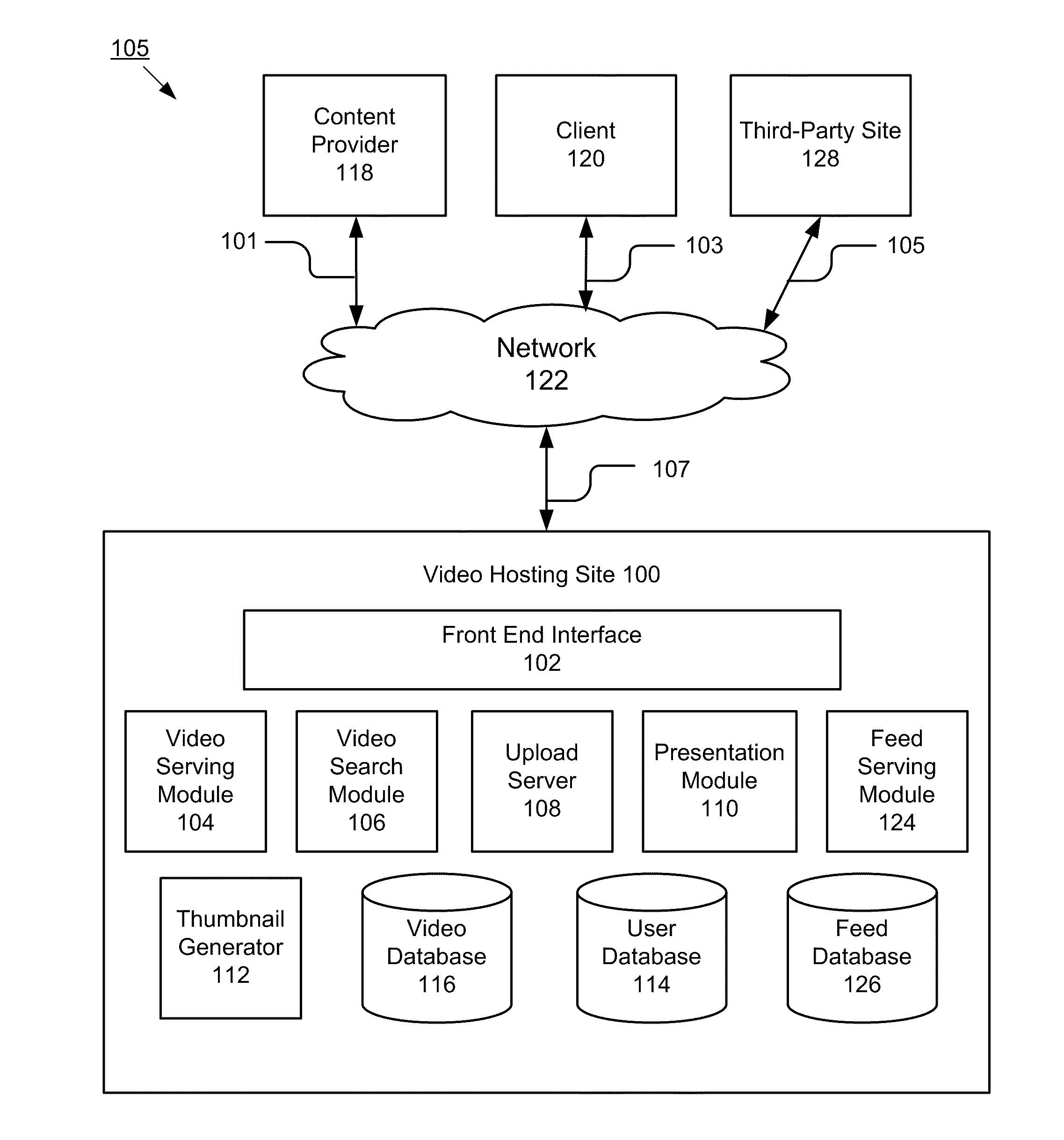Expand the User Database component

tap(619, 961)
